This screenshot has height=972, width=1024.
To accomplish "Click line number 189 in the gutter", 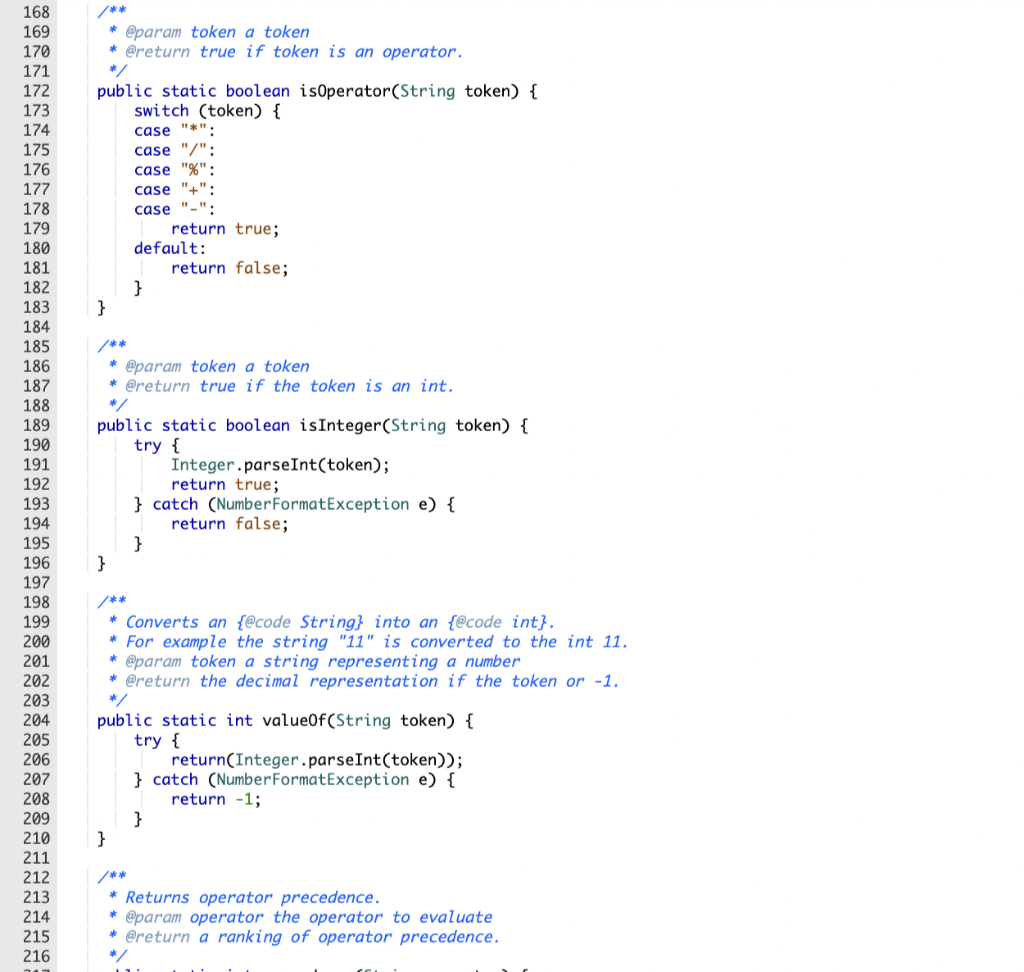I will pos(35,425).
